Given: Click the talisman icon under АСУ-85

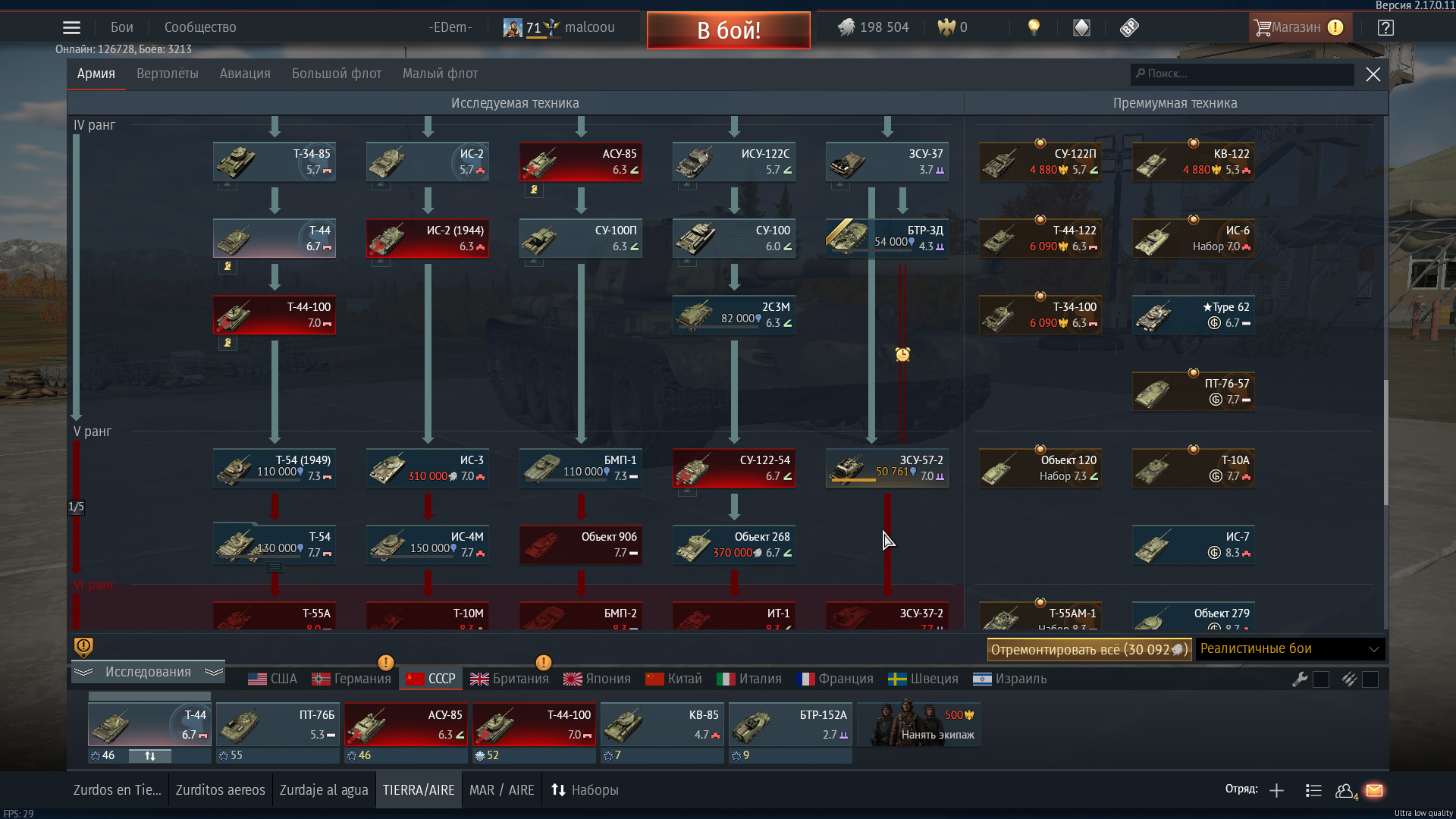Looking at the screenshot, I should coord(534,190).
